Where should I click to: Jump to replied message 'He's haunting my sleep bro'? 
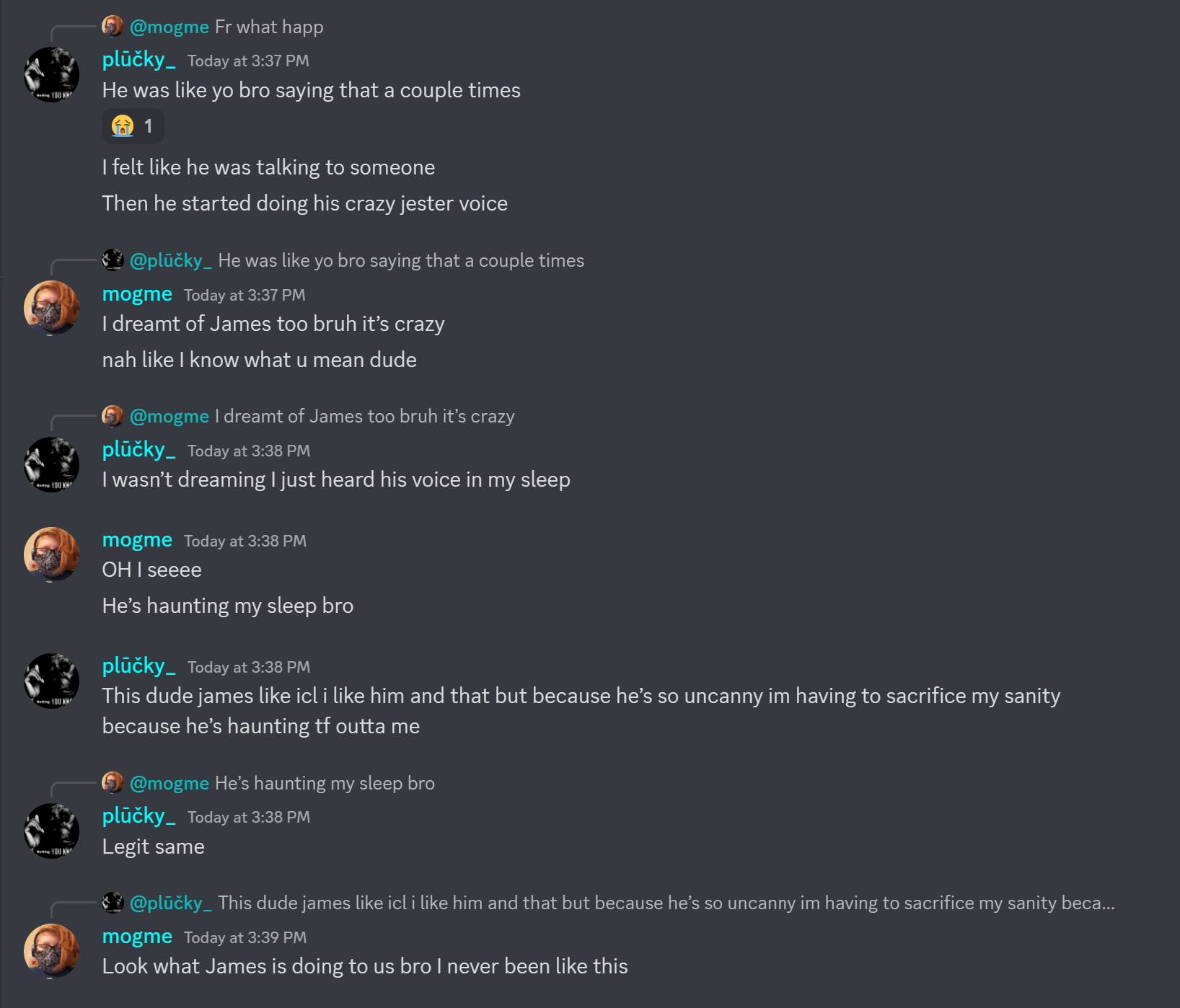[x=325, y=783]
